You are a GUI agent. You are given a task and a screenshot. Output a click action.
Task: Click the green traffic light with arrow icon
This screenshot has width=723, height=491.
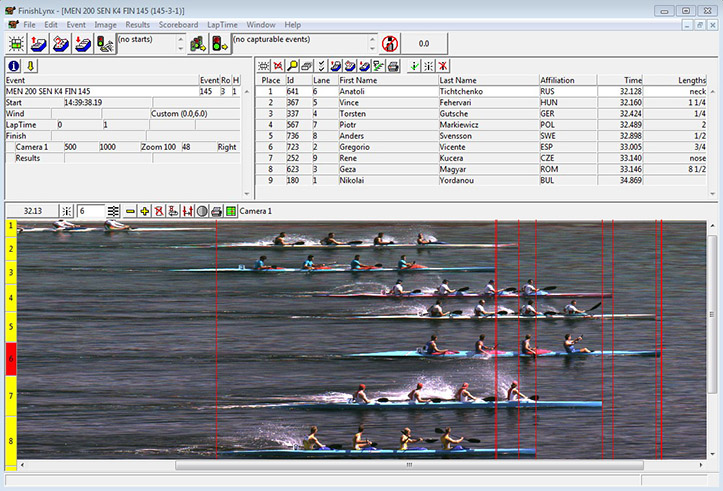(219, 44)
